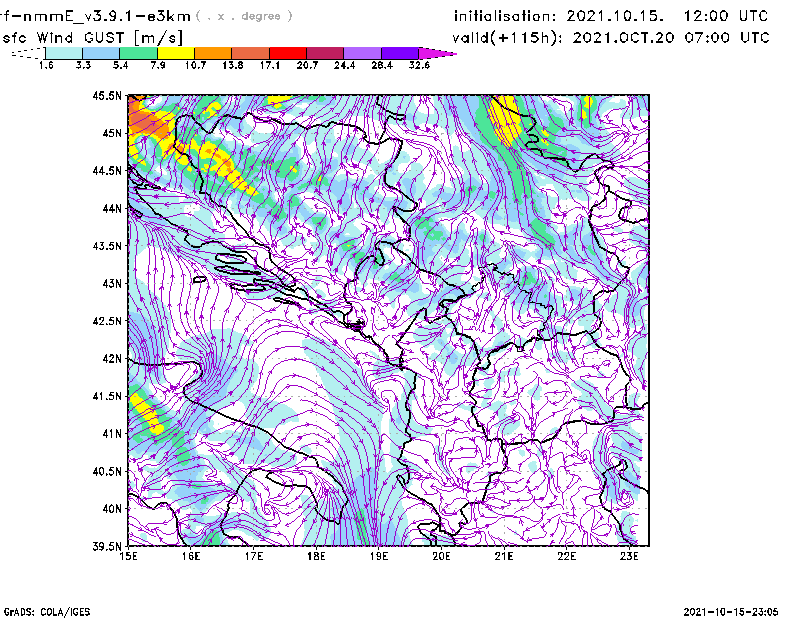Image resolution: width=800 pixels, height=618 pixels.
Task: Click the crimson legend swatch
Action: [x=325, y=53]
